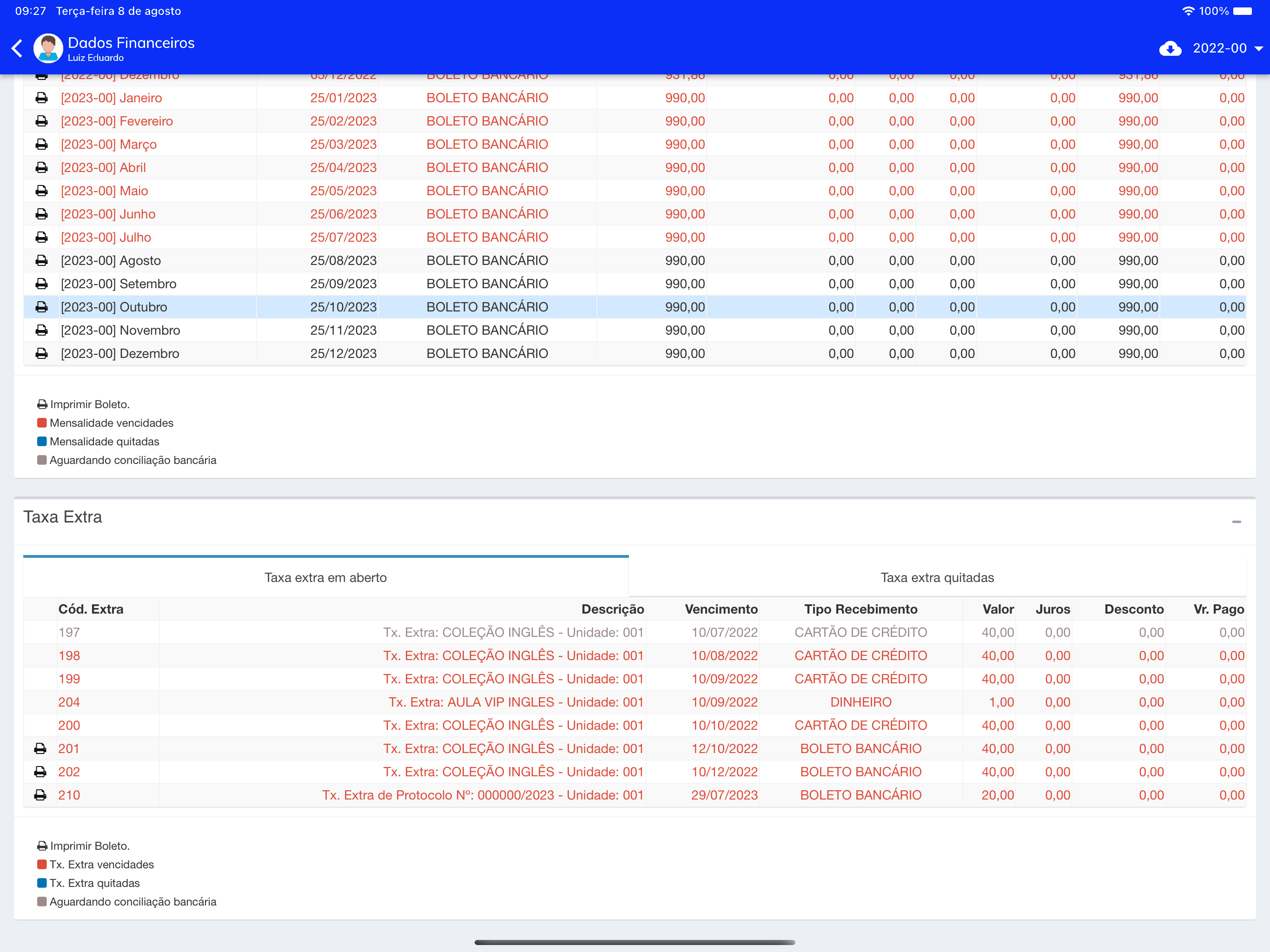Select the due date 25/08/2023
The height and width of the screenshot is (952, 1270).
click(x=344, y=261)
